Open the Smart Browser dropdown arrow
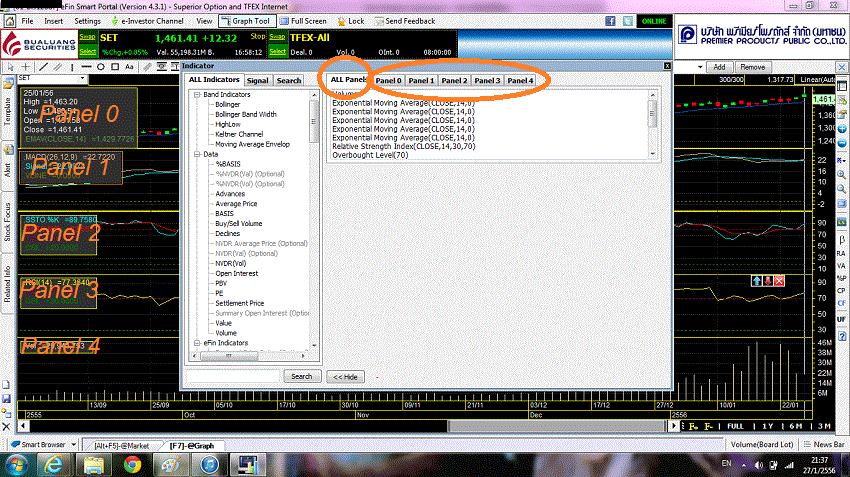The image size is (850, 477). coord(72,444)
